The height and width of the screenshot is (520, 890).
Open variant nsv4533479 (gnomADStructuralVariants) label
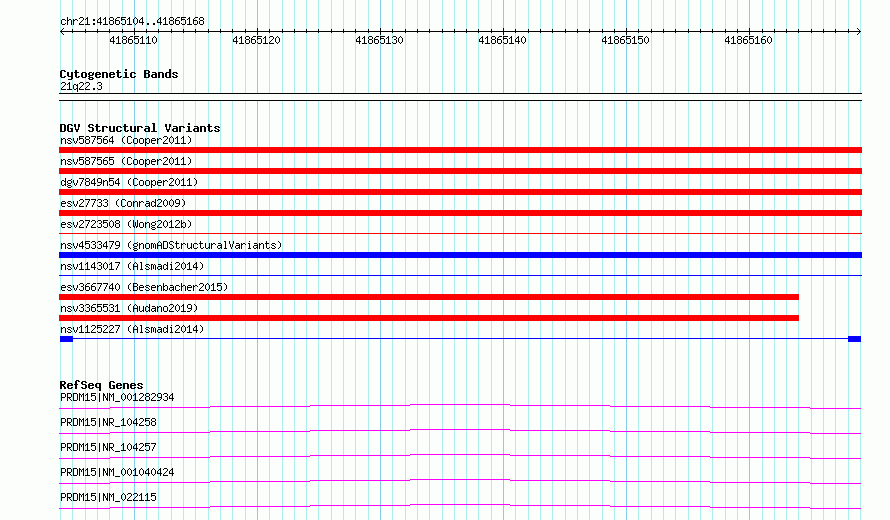pyautogui.click(x=171, y=245)
